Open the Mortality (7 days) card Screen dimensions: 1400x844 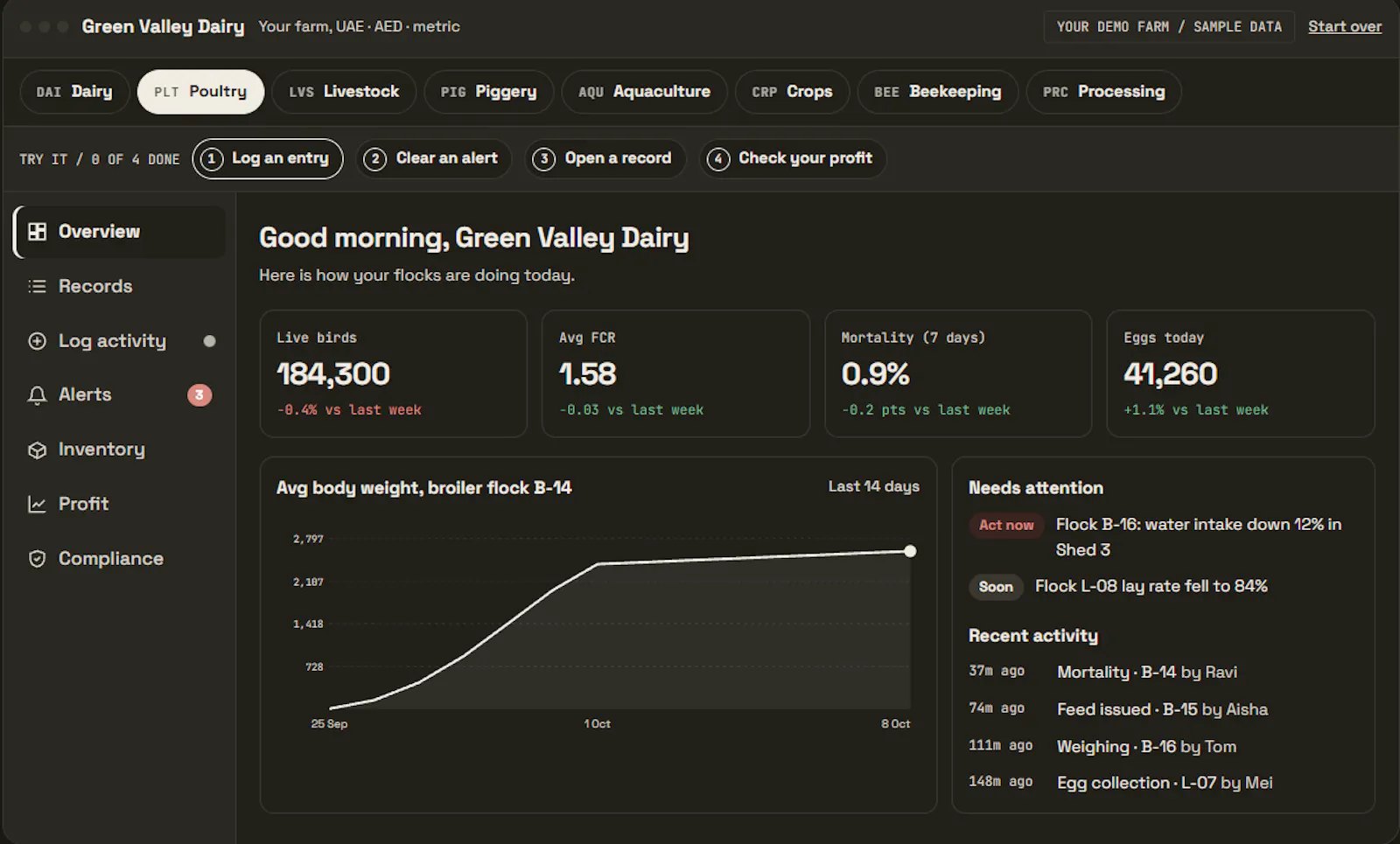click(958, 373)
